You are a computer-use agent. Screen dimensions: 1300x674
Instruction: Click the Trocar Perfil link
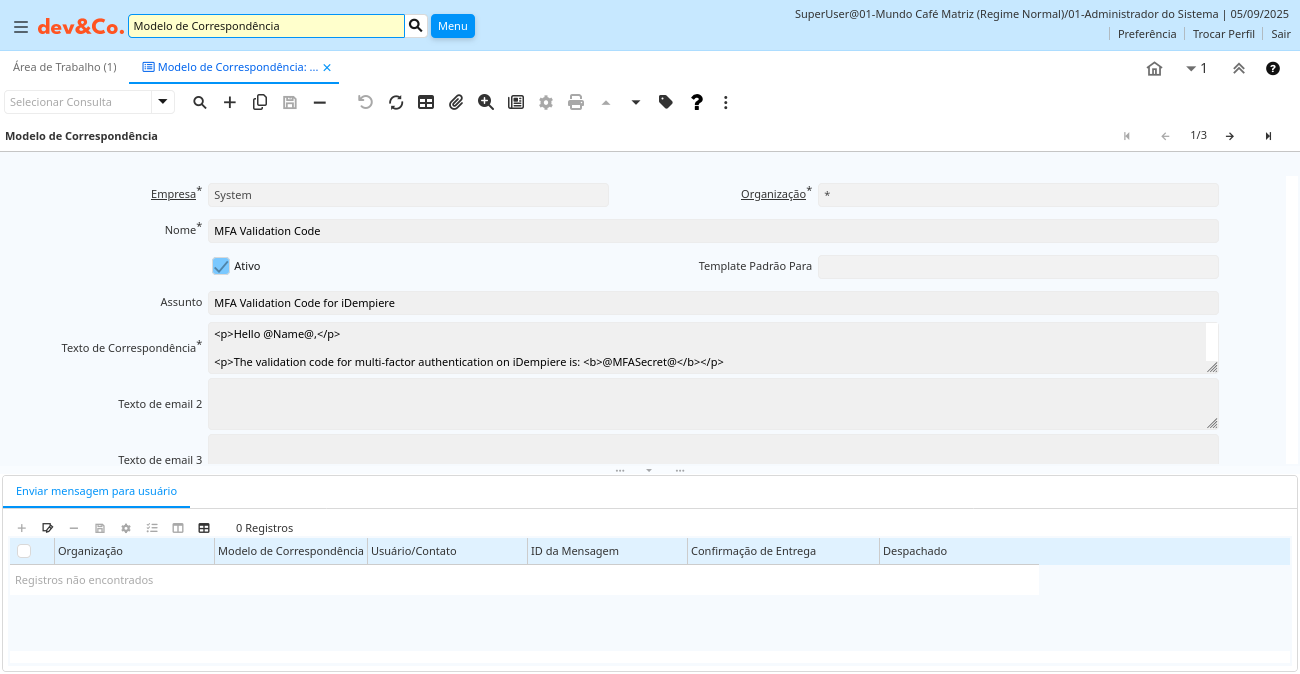point(1223,34)
